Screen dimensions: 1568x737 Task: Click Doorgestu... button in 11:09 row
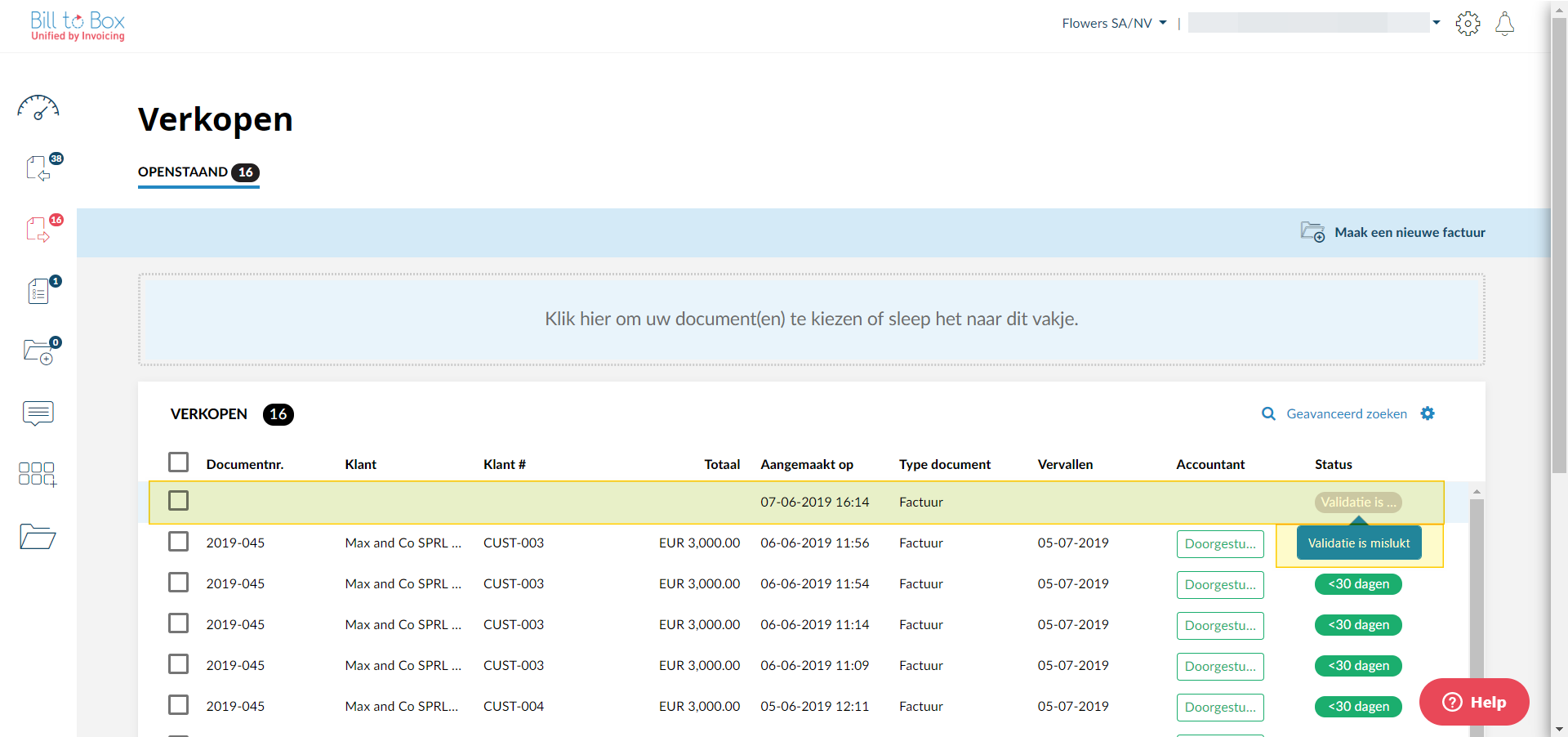(x=1220, y=667)
